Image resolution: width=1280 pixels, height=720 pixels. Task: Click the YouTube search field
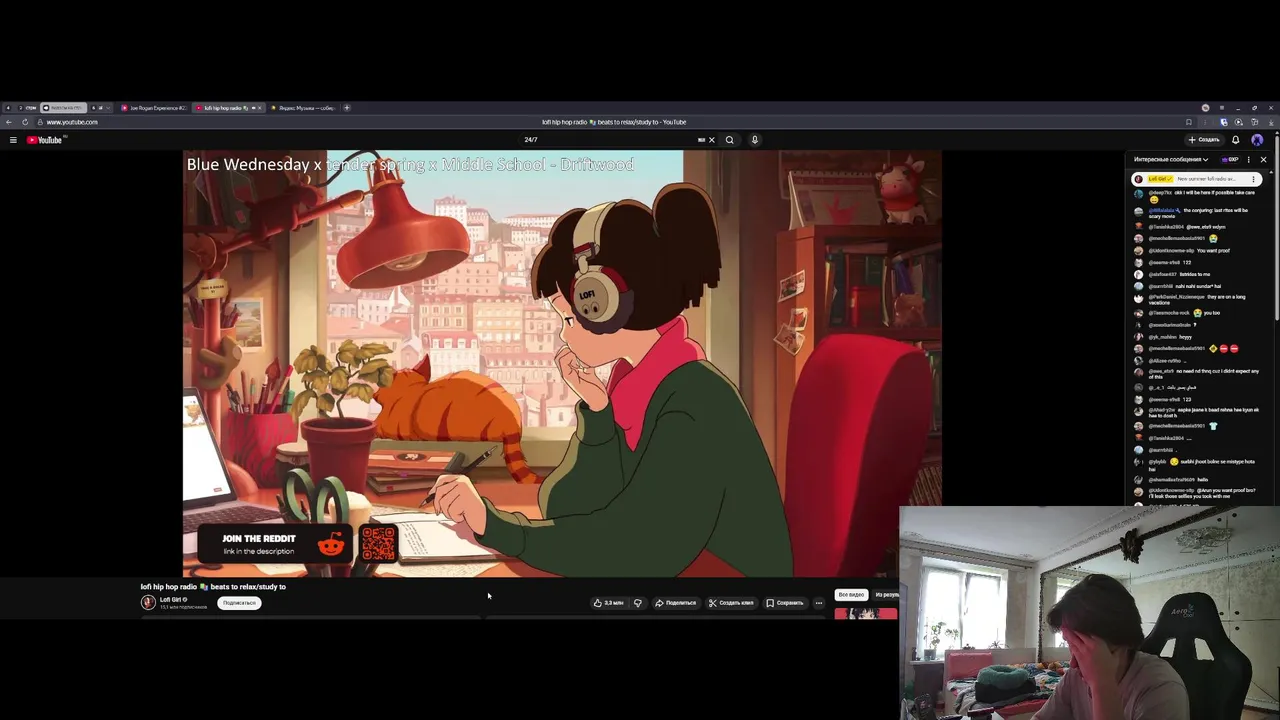point(610,140)
